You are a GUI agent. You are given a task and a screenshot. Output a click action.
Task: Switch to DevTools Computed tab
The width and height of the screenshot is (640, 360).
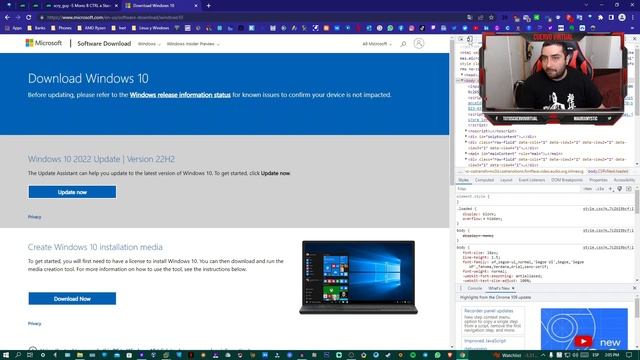pyautogui.click(x=484, y=180)
